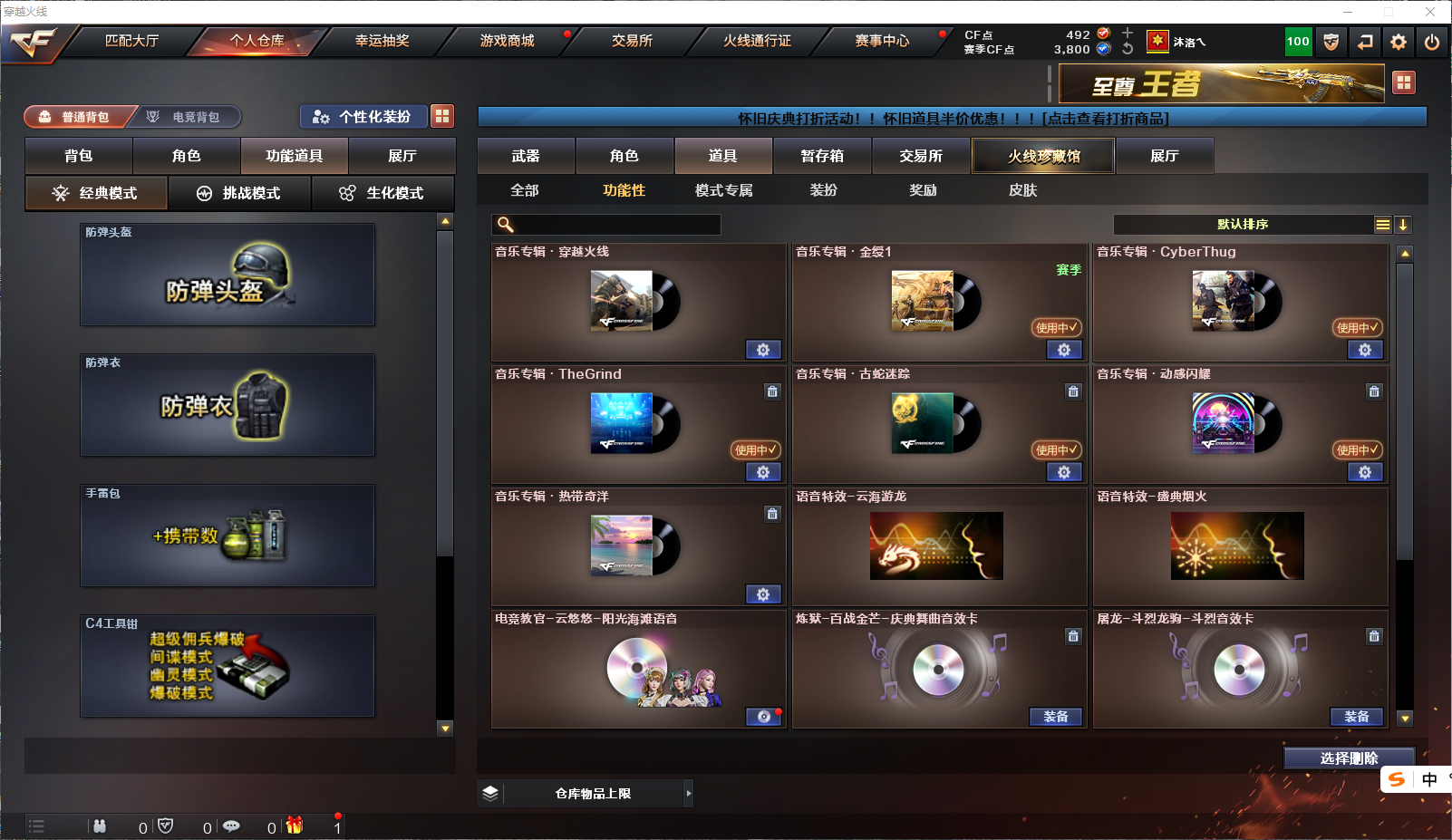This screenshot has height=840, width=1452.
Task: Toggle 使用中 status on 音乐专辑·CyberThug
Action: (1357, 328)
